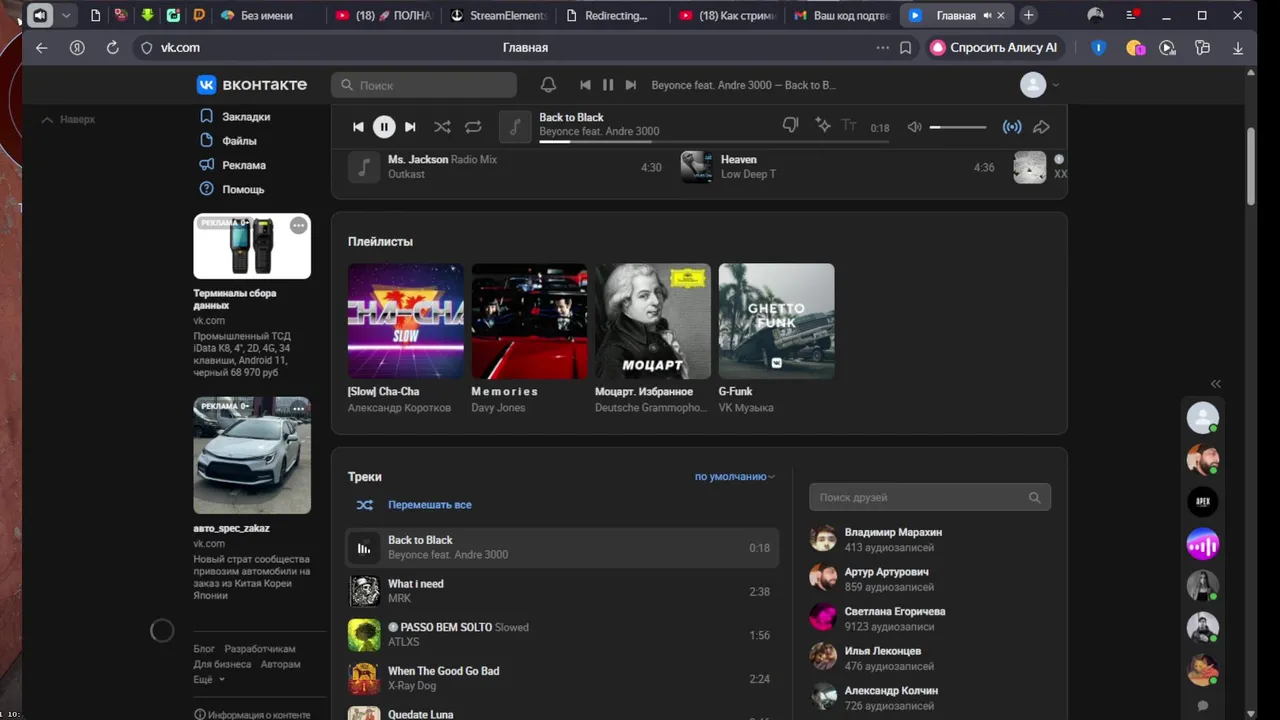The image size is (1280, 720).
Task: Switch to the Redirecting browser tab
Action: [611, 15]
